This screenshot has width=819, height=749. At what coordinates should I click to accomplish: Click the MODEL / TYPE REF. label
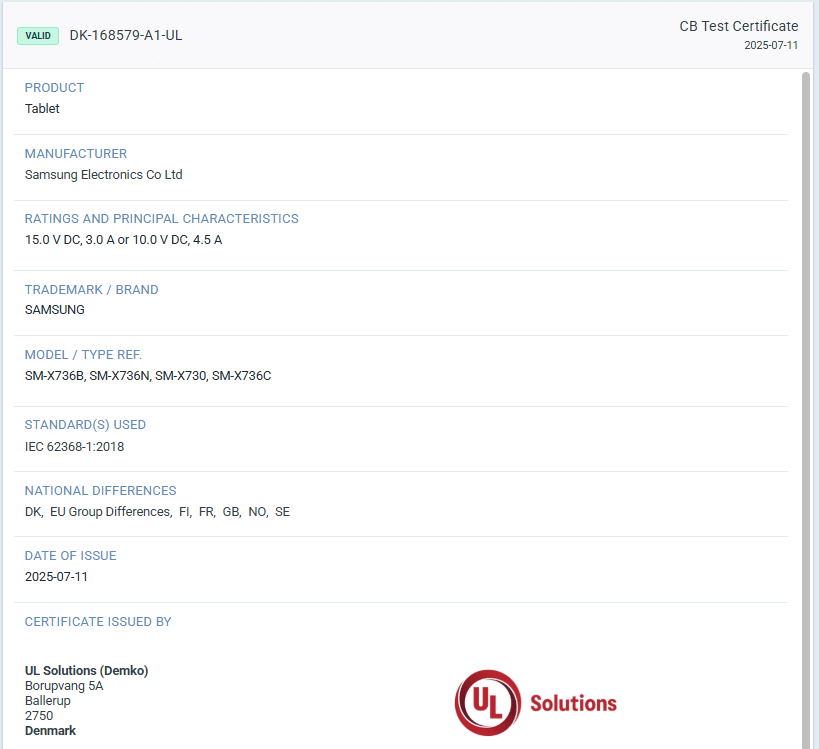click(83, 355)
